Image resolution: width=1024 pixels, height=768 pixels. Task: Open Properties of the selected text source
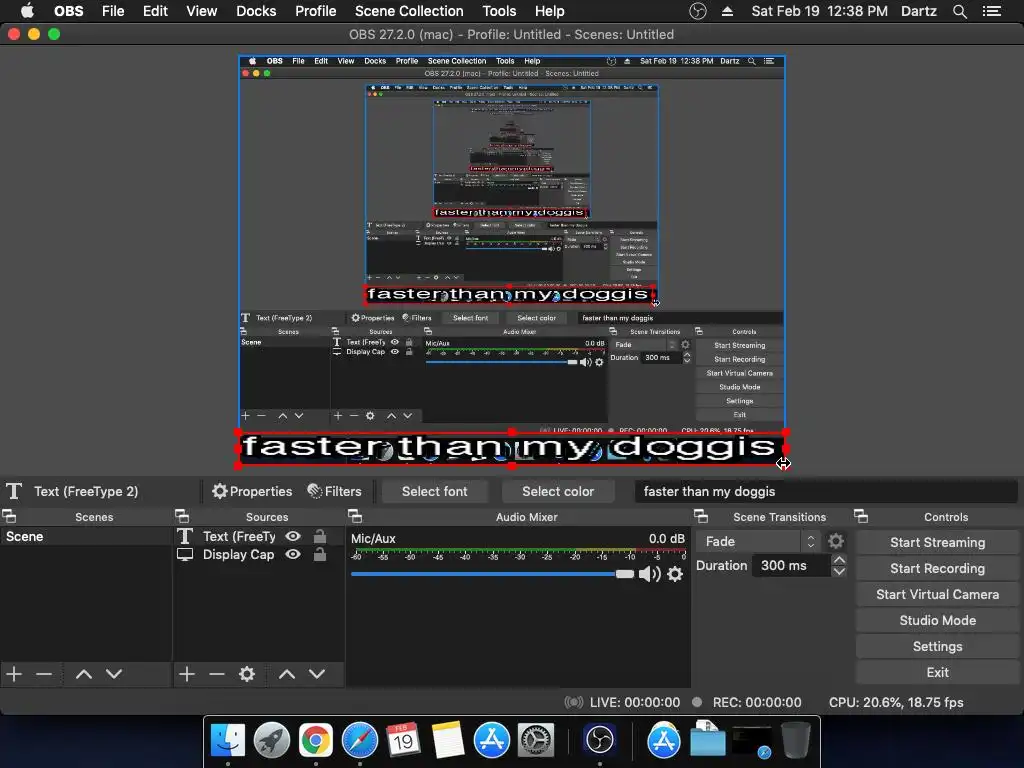(x=252, y=491)
